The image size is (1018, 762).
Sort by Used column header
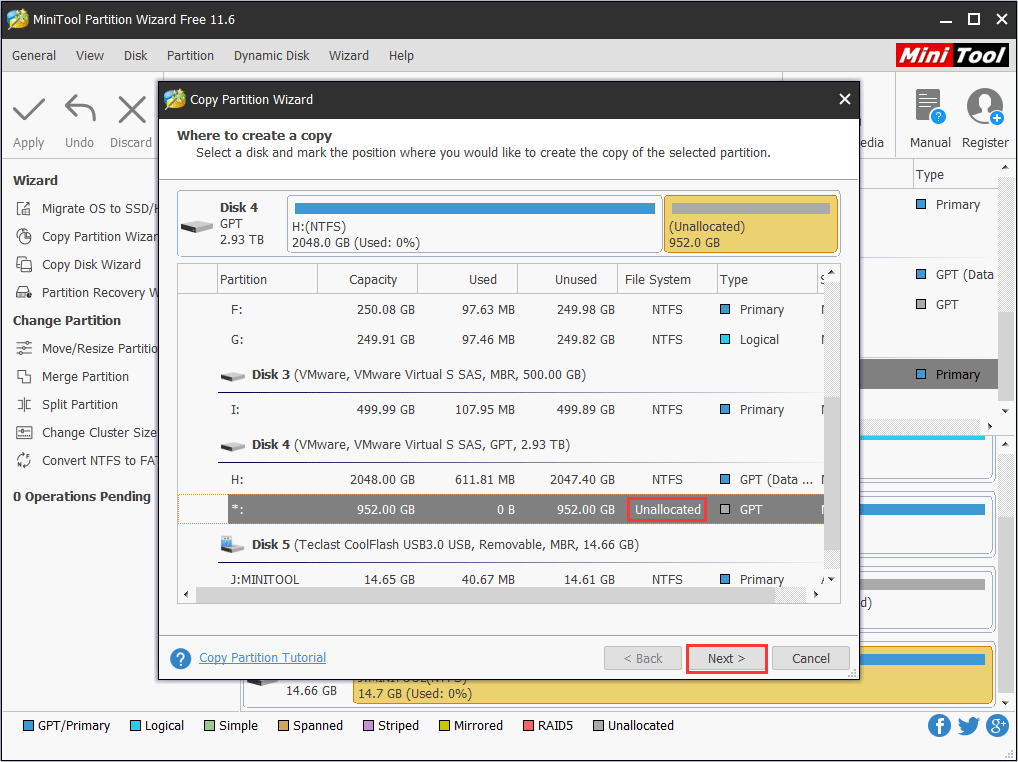click(467, 279)
